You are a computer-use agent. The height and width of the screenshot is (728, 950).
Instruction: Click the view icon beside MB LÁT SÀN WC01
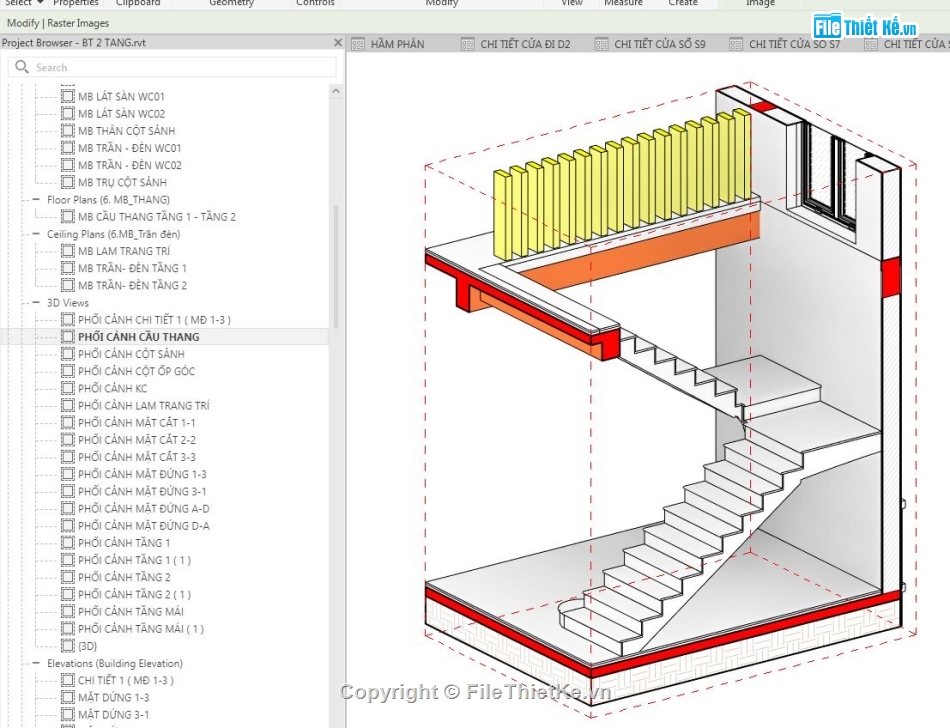click(x=68, y=96)
